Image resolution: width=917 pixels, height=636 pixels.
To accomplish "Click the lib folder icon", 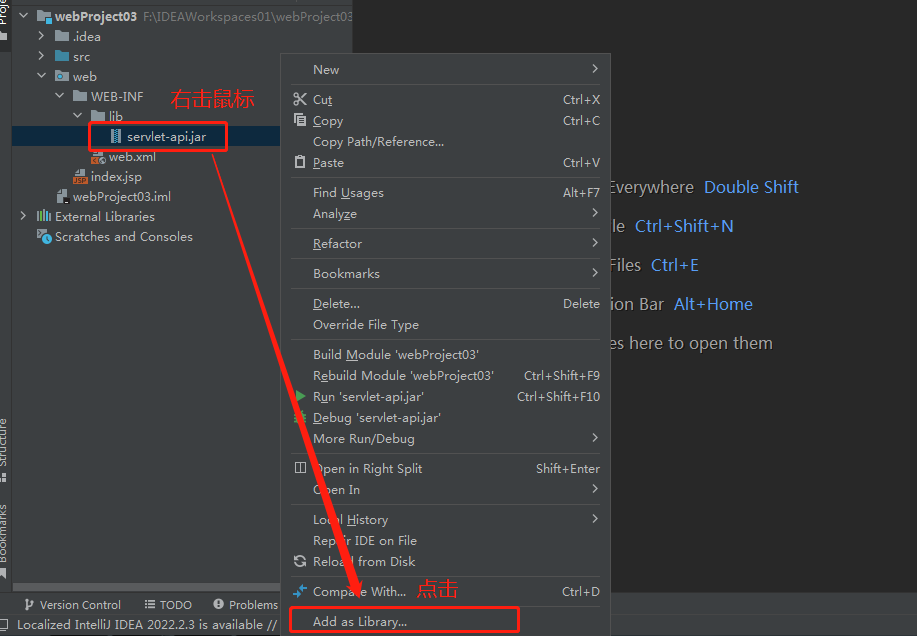I will (98, 116).
